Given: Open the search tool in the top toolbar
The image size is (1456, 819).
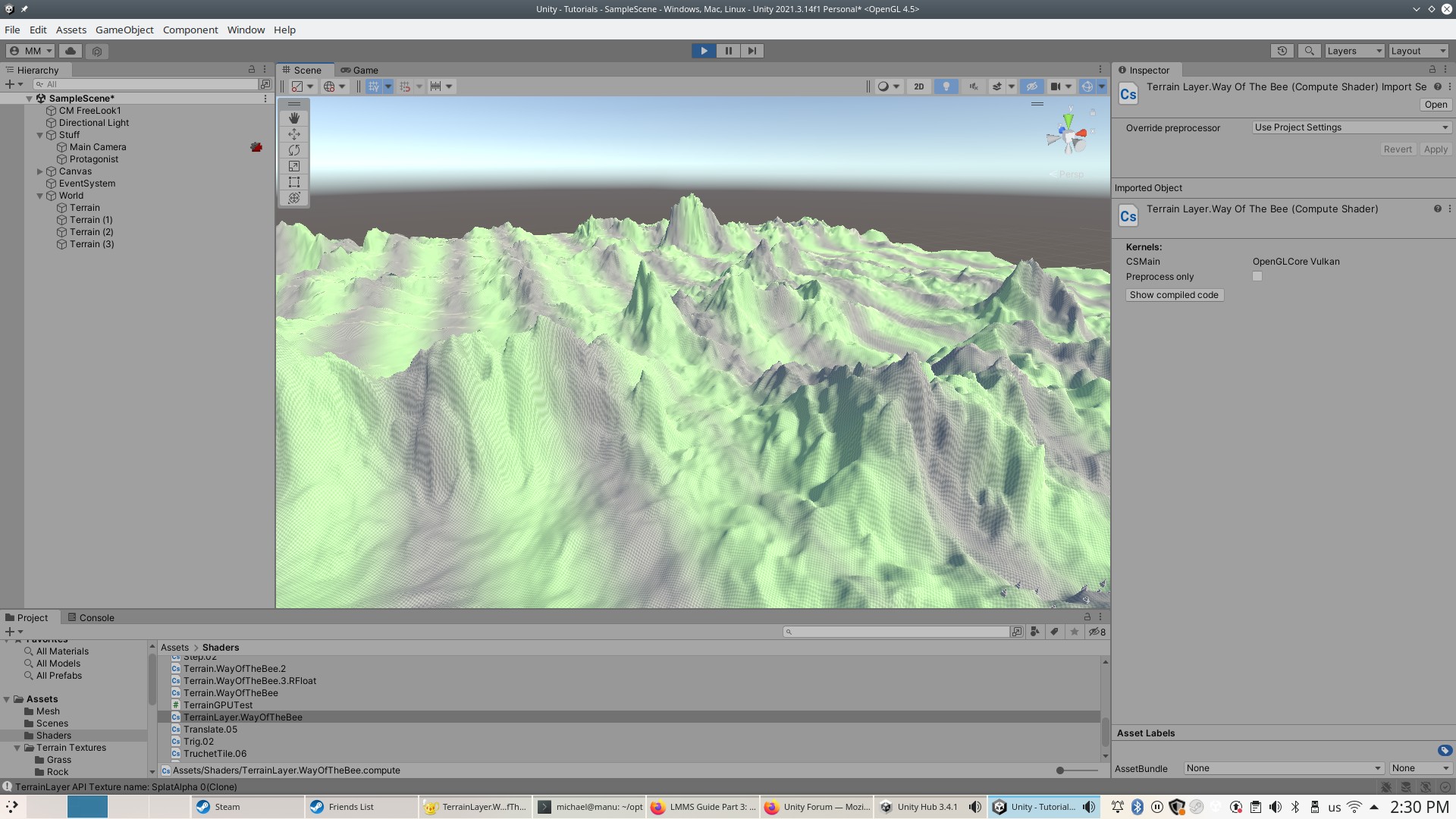Looking at the screenshot, I should [x=1310, y=51].
